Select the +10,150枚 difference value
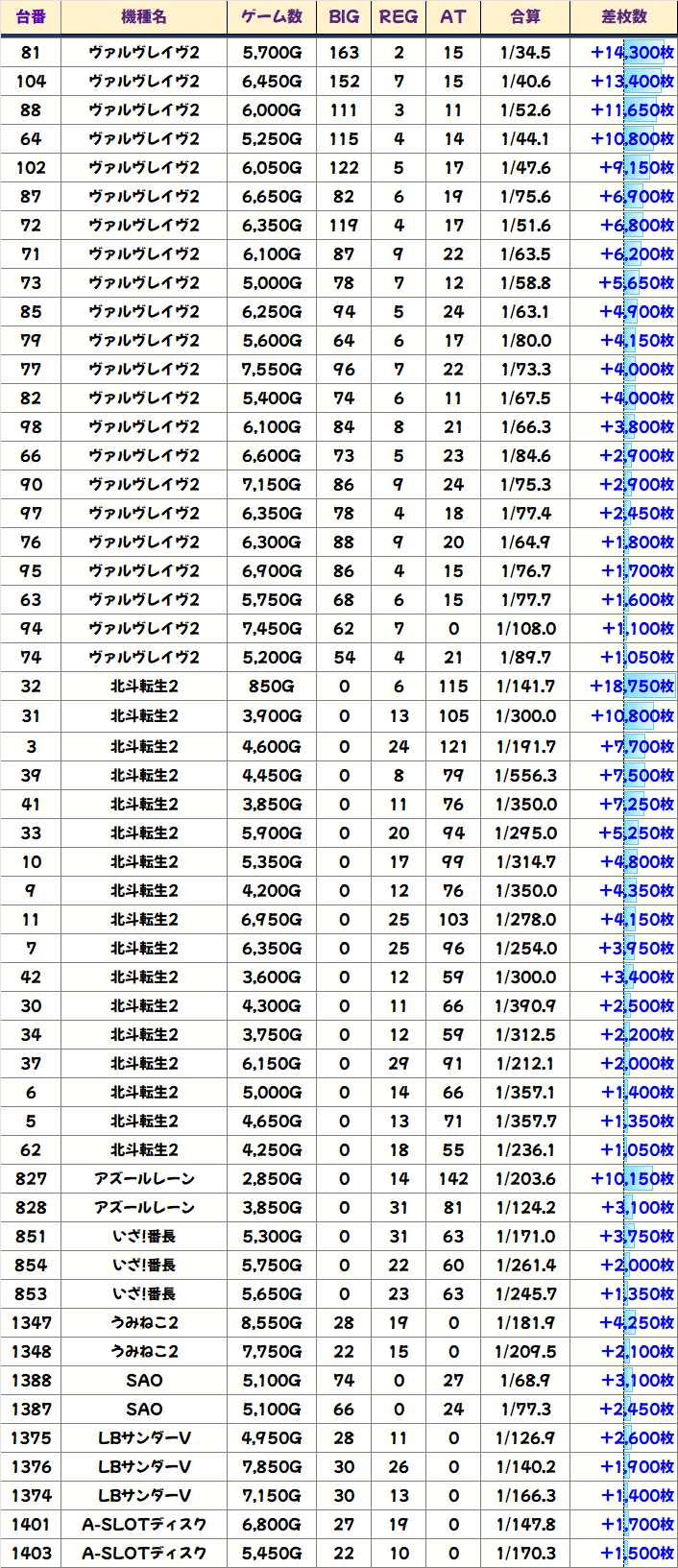 tap(632, 1178)
